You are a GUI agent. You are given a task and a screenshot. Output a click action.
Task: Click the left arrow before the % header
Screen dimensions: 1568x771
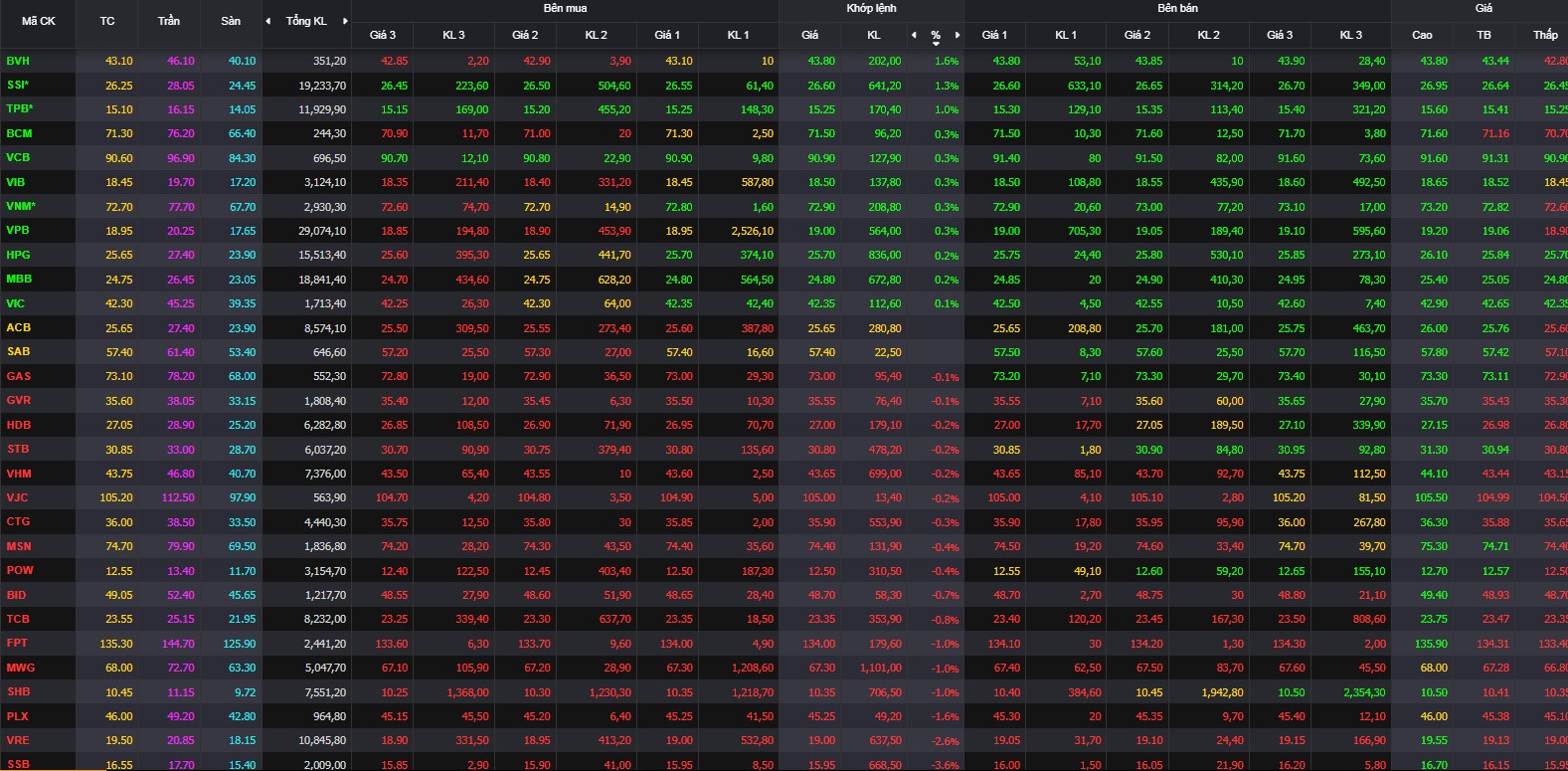[x=914, y=35]
